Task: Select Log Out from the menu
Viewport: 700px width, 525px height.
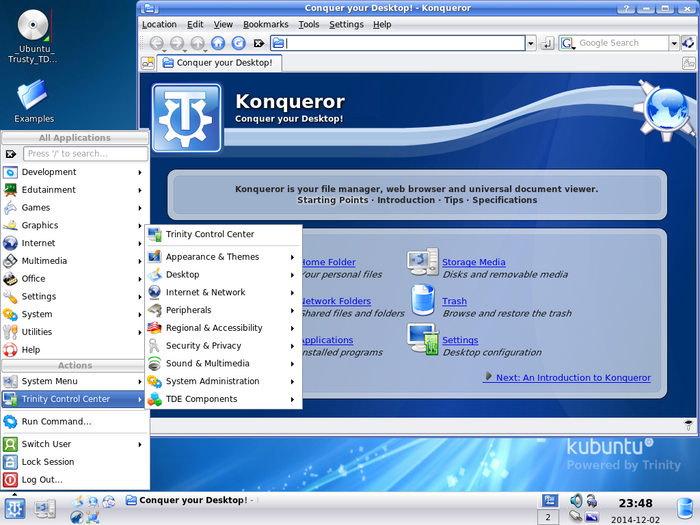Action: 42,480
